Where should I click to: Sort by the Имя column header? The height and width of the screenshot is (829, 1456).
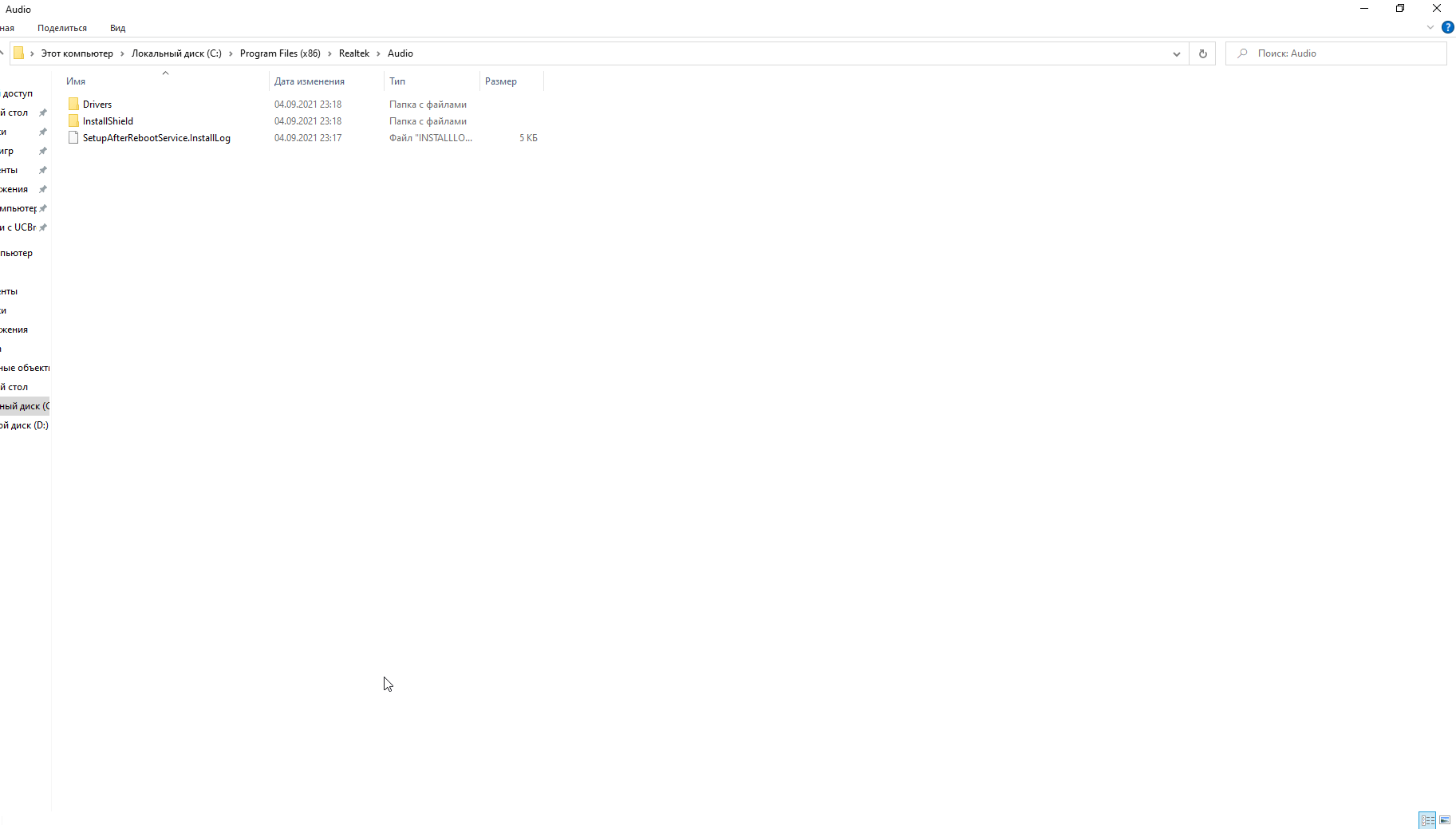pos(165,81)
